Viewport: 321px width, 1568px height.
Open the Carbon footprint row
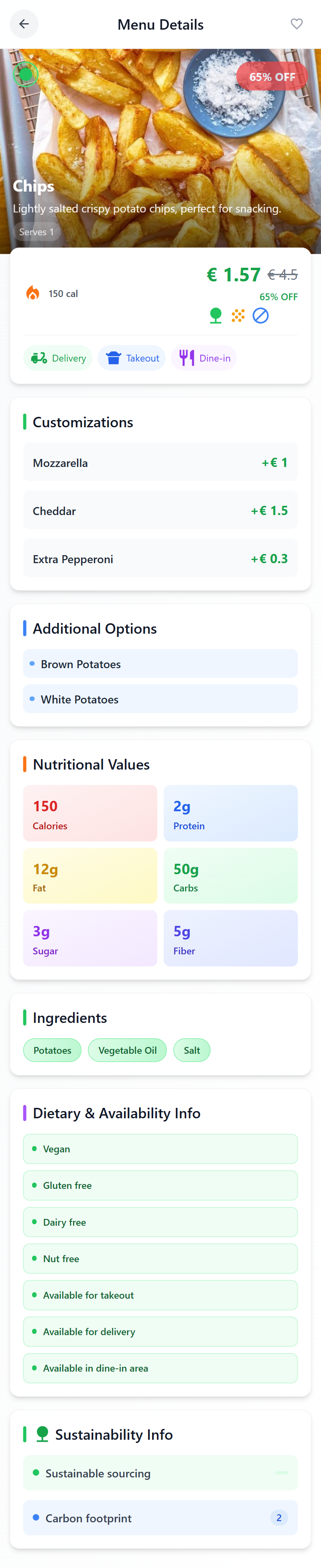click(160, 1518)
